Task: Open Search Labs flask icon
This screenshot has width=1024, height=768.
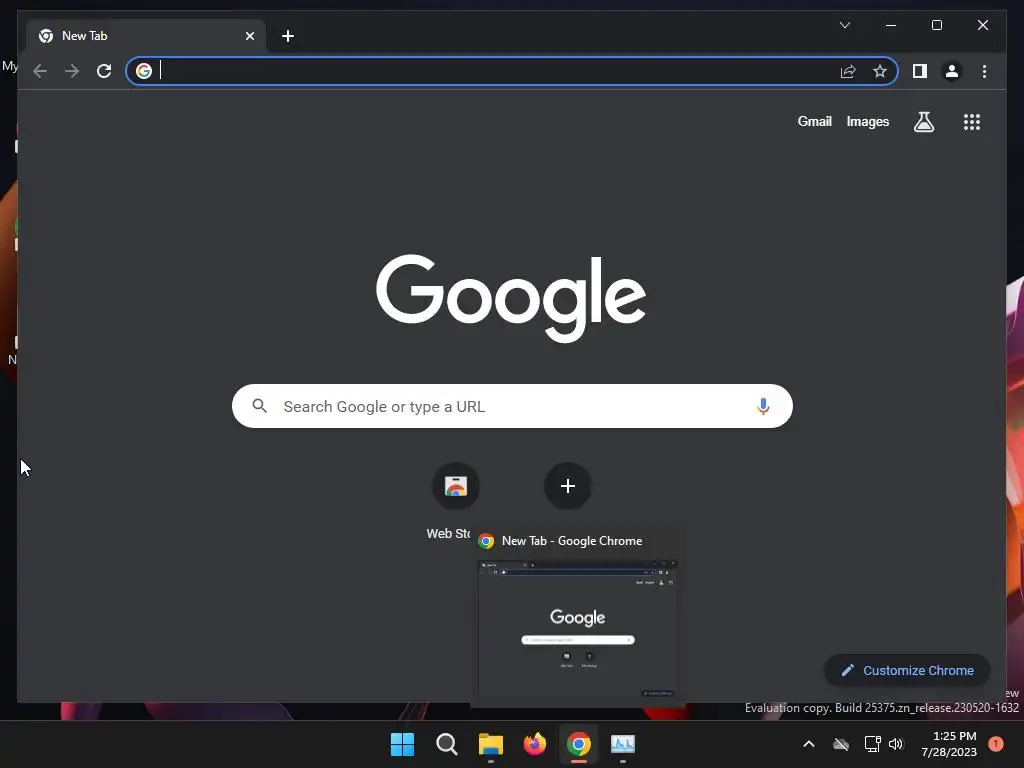Action: pos(923,122)
